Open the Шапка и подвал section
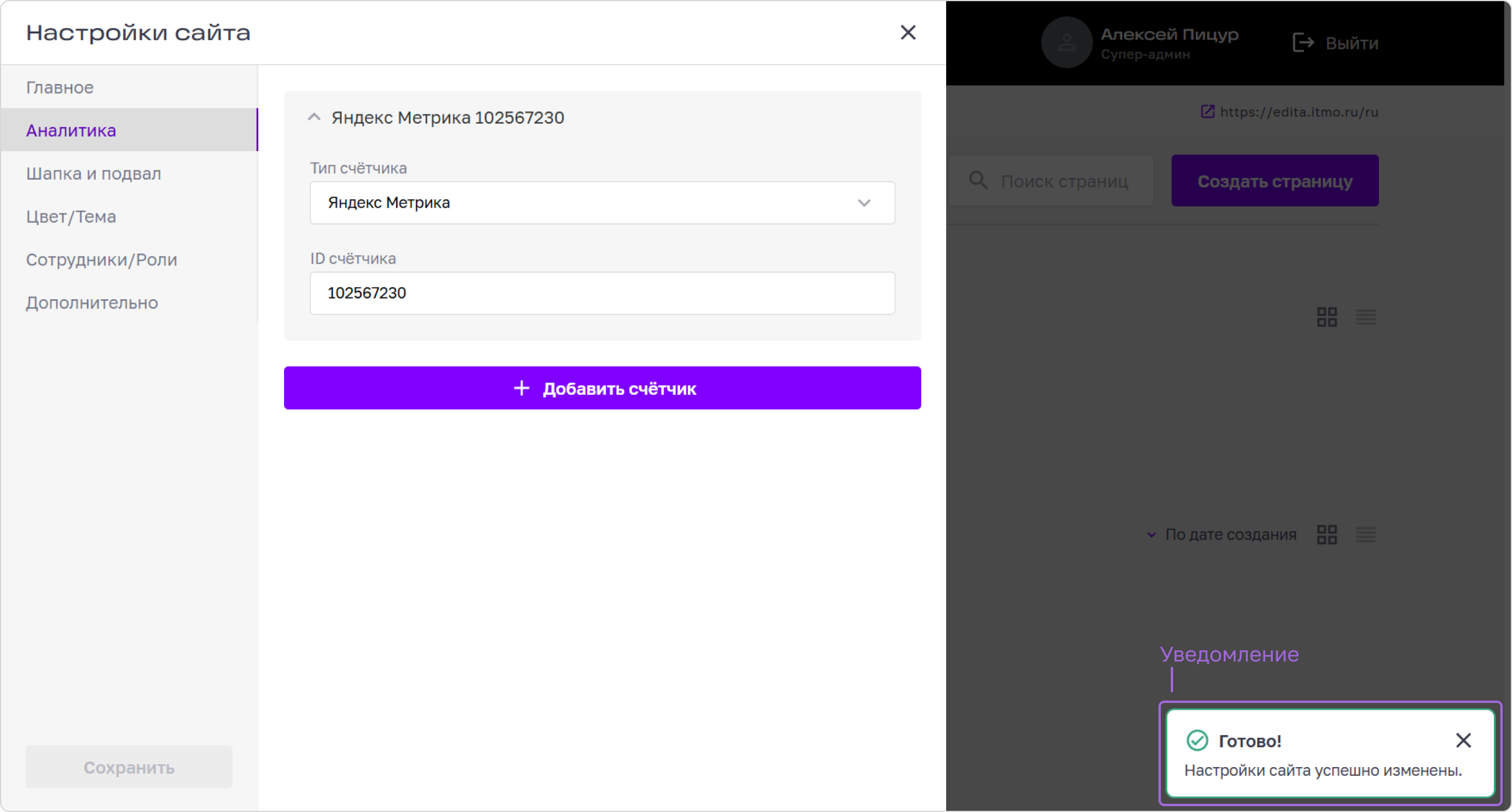 129,173
